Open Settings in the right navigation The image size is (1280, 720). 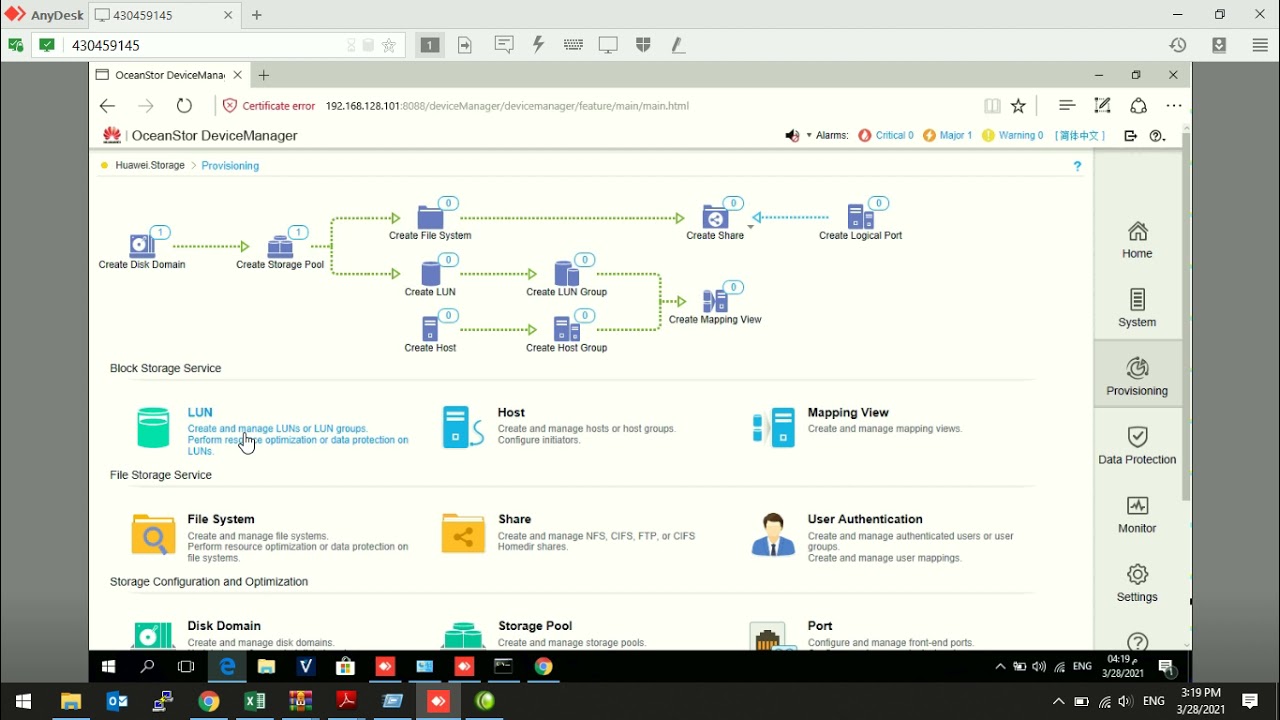point(1137,583)
